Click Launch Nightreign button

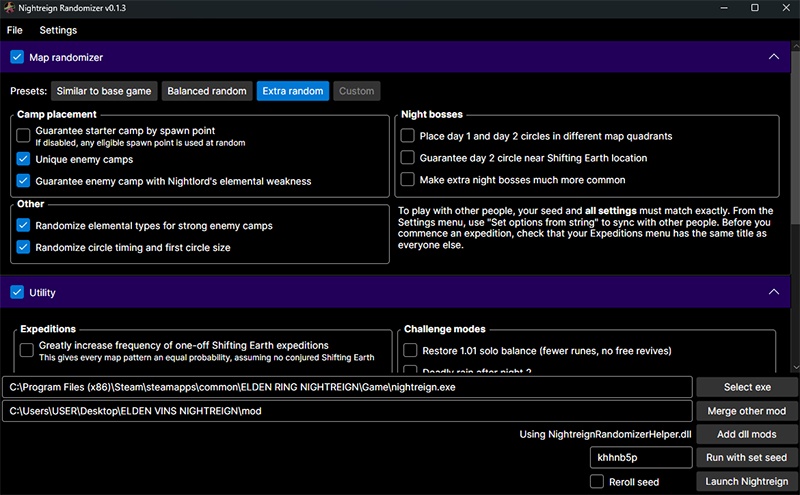pos(747,481)
